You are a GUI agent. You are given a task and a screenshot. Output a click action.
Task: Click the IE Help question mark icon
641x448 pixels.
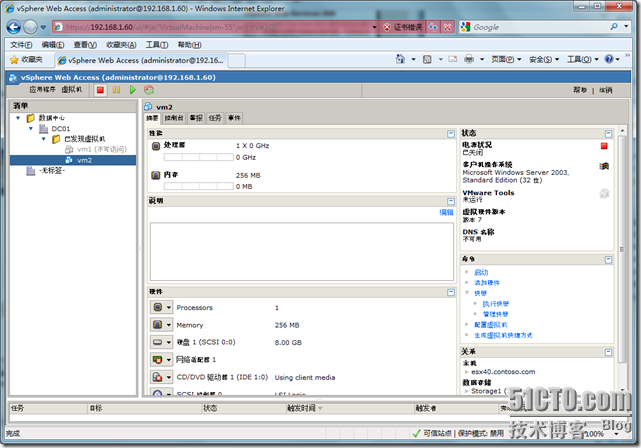point(609,59)
